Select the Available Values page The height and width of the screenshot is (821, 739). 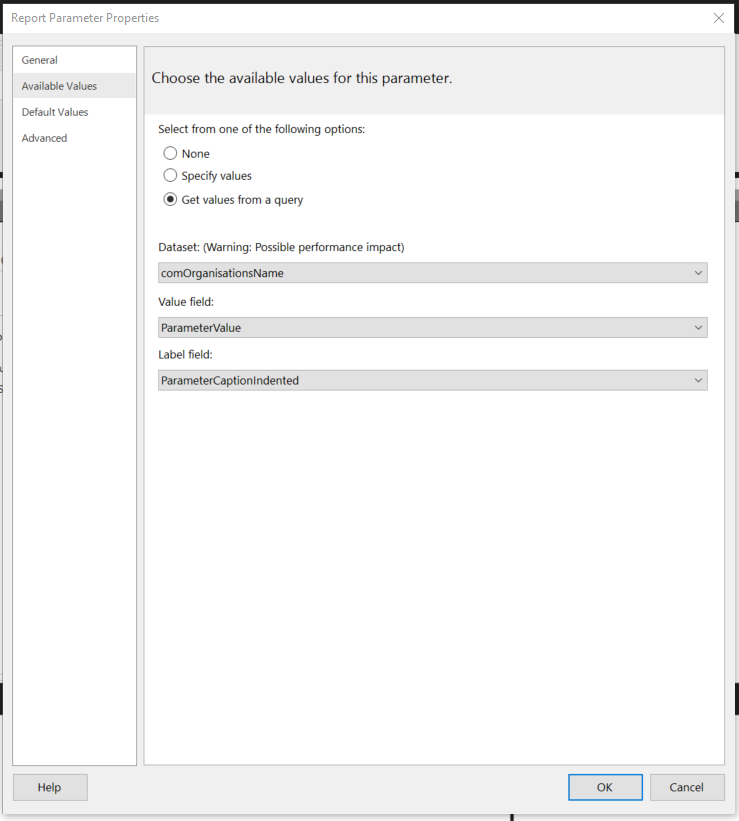click(x=74, y=86)
